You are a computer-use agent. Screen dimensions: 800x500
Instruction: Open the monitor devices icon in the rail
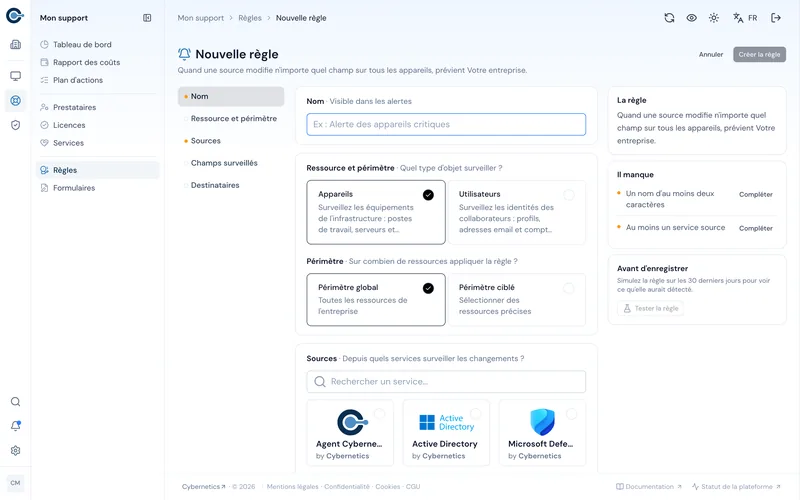pos(15,76)
